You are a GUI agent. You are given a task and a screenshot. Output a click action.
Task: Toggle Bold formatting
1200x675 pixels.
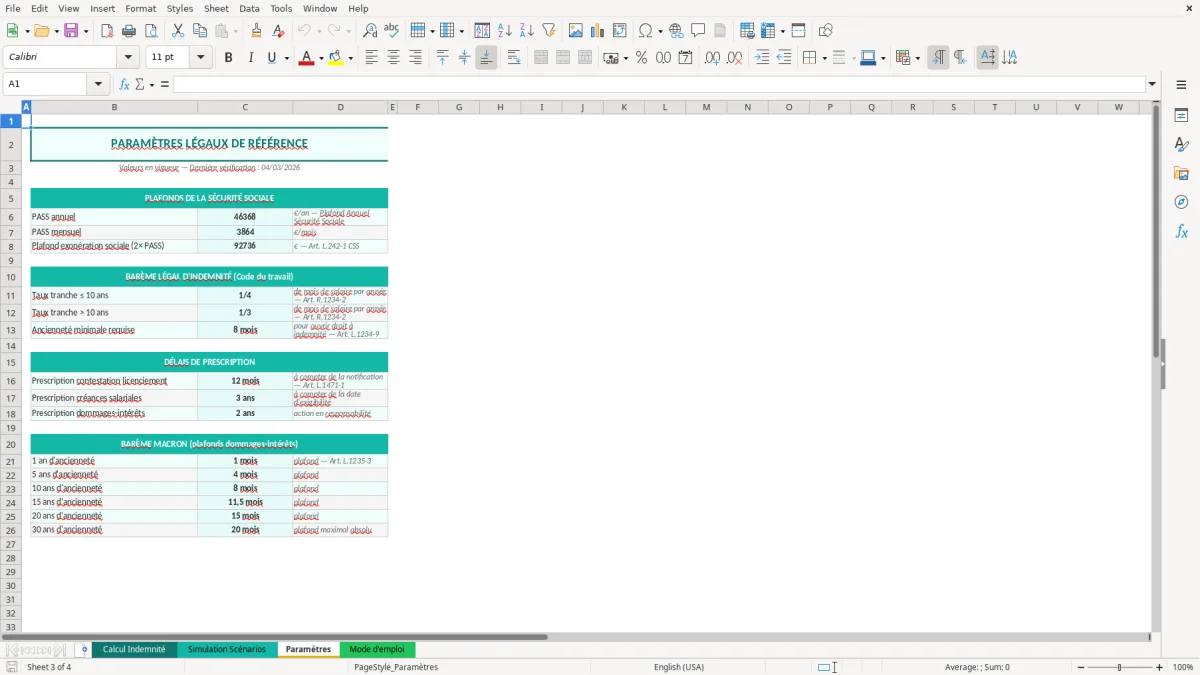pos(229,58)
